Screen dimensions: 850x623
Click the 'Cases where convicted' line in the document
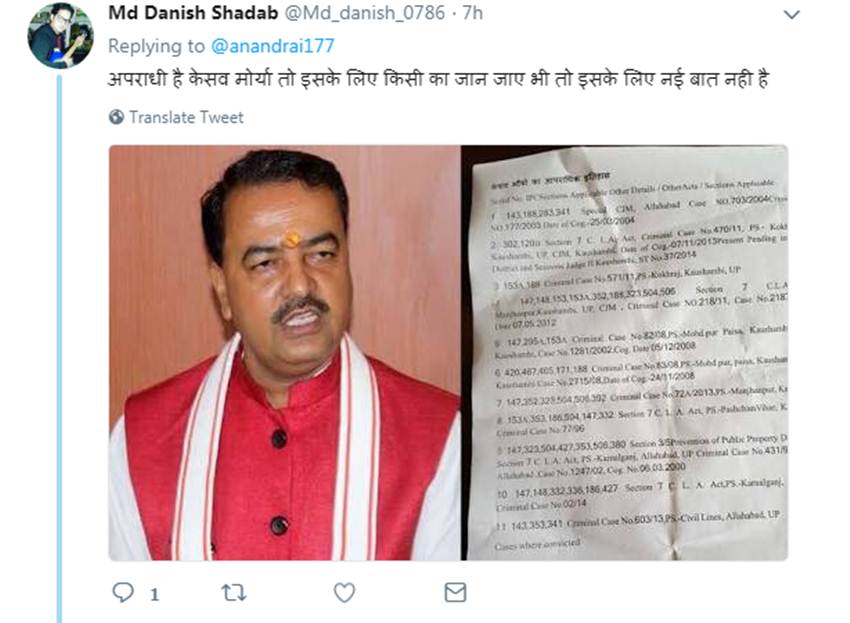(x=537, y=544)
